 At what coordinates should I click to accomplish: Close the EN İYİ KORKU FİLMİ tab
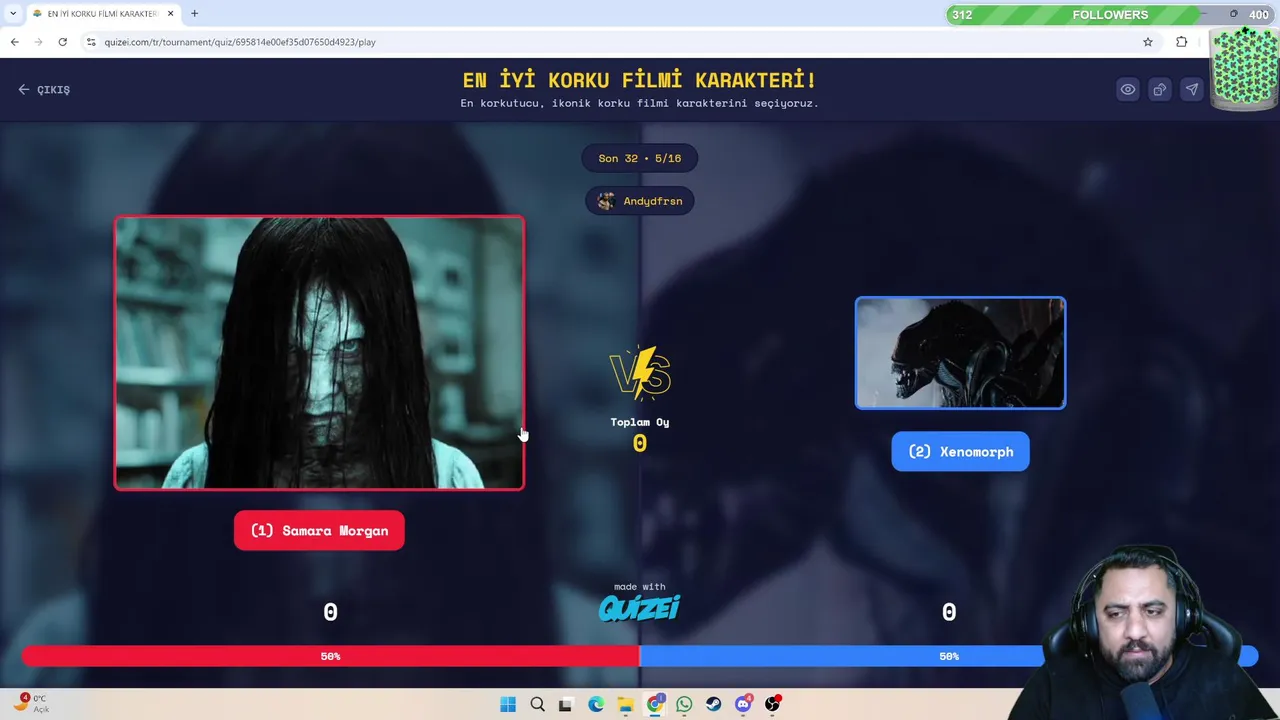tap(171, 14)
